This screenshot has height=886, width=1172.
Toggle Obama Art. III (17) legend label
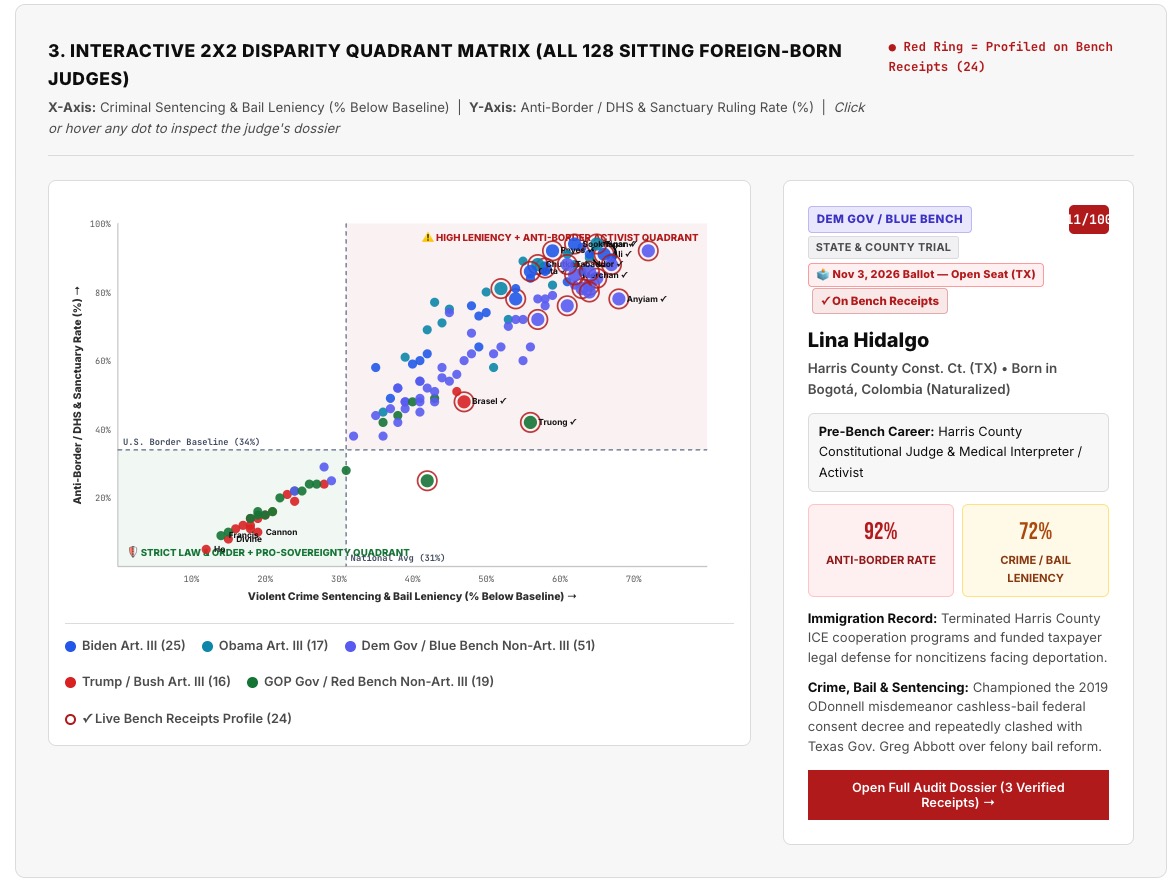pos(274,645)
